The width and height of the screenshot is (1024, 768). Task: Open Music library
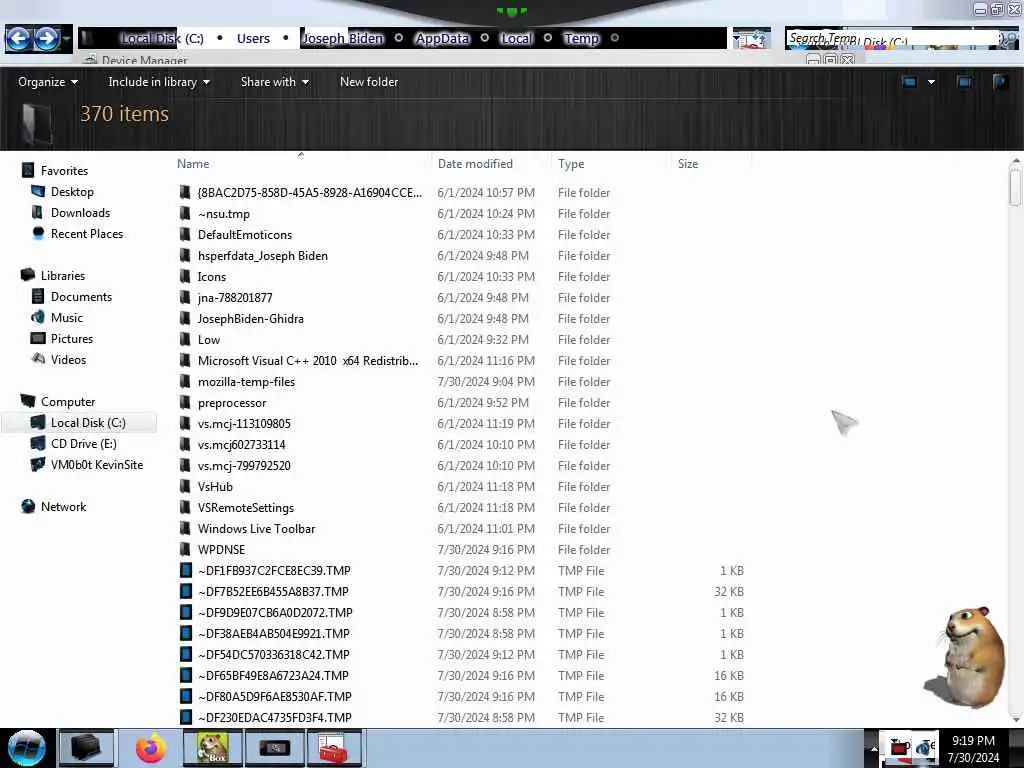67,318
